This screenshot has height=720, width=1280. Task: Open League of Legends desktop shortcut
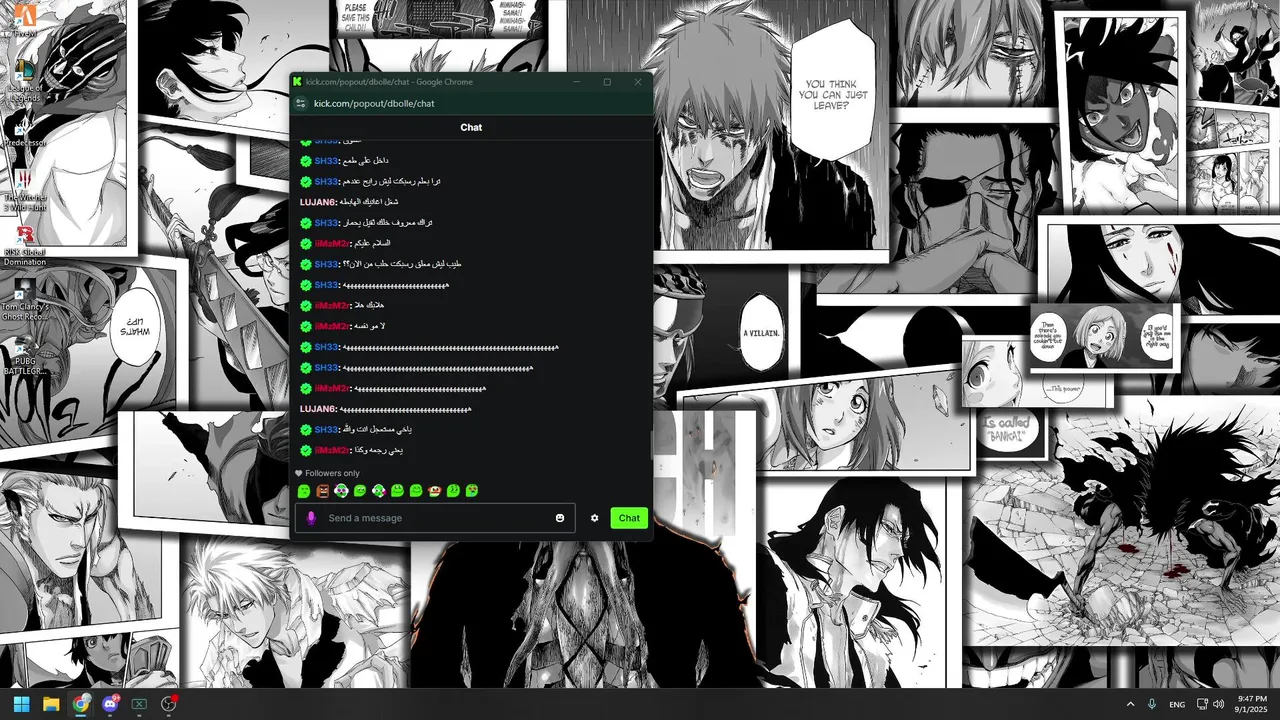(24, 77)
